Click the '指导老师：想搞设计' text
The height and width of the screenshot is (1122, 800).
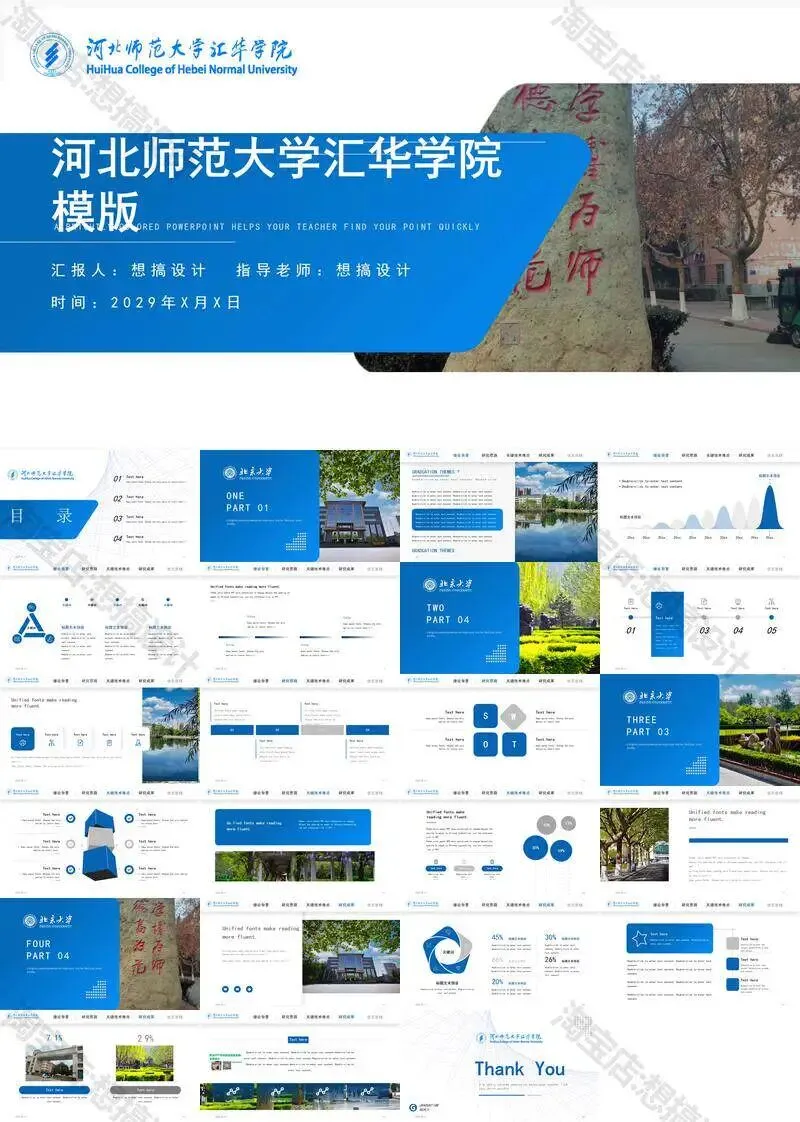click(323, 270)
